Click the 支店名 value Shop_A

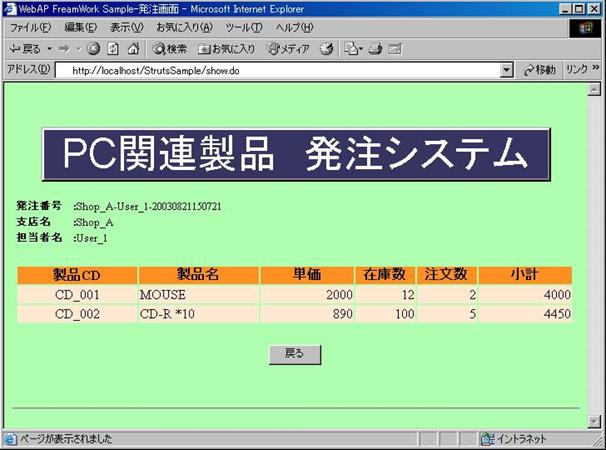(93, 223)
